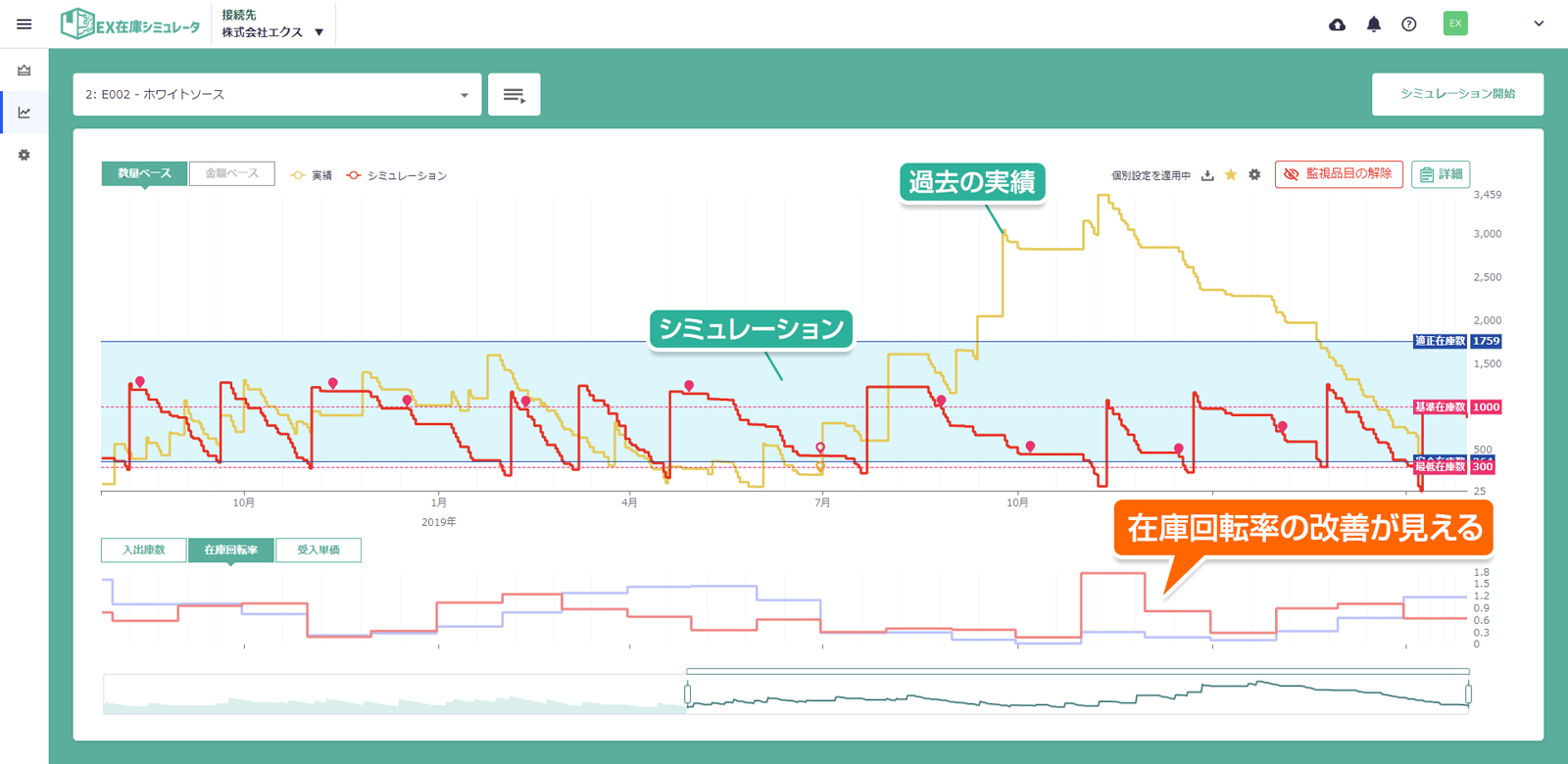This screenshot has width=1568, height=764.
Task: Select the 入出庫数 tab
Action: 144,549
